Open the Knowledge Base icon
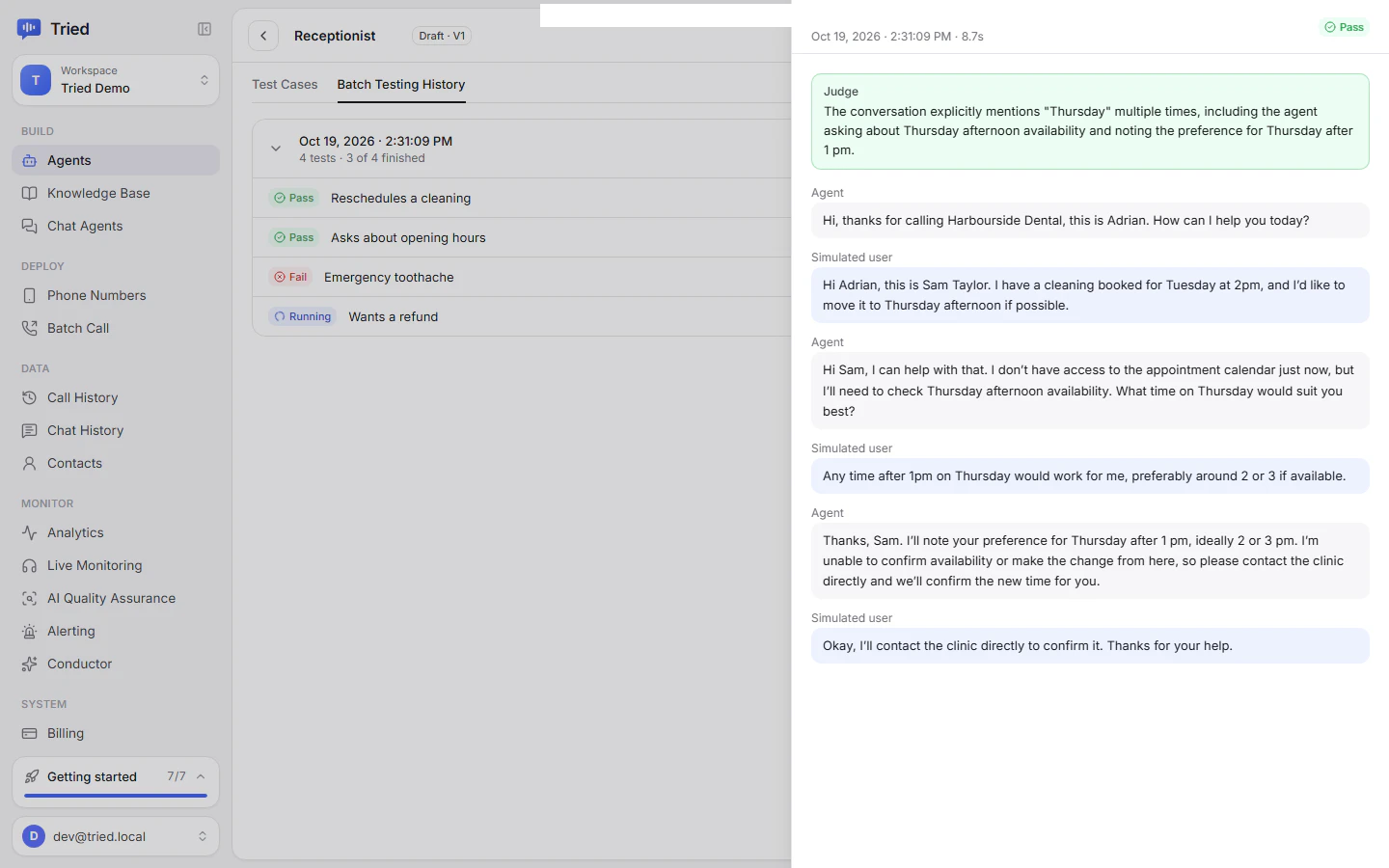This screenshot has width=1389, height=868. pos(30,193)
